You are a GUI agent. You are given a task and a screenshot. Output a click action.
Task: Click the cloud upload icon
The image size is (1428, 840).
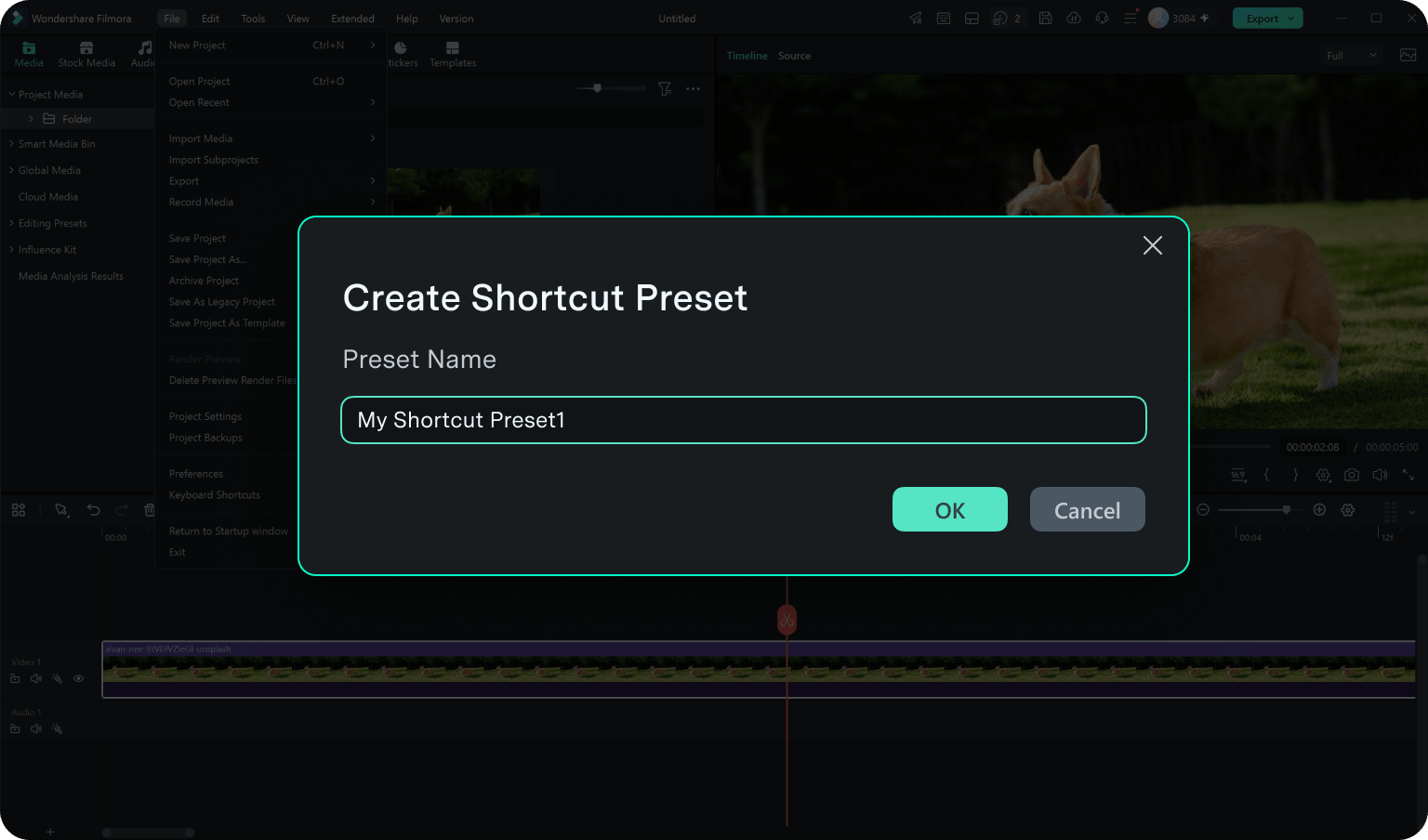tap(1074, 18)
